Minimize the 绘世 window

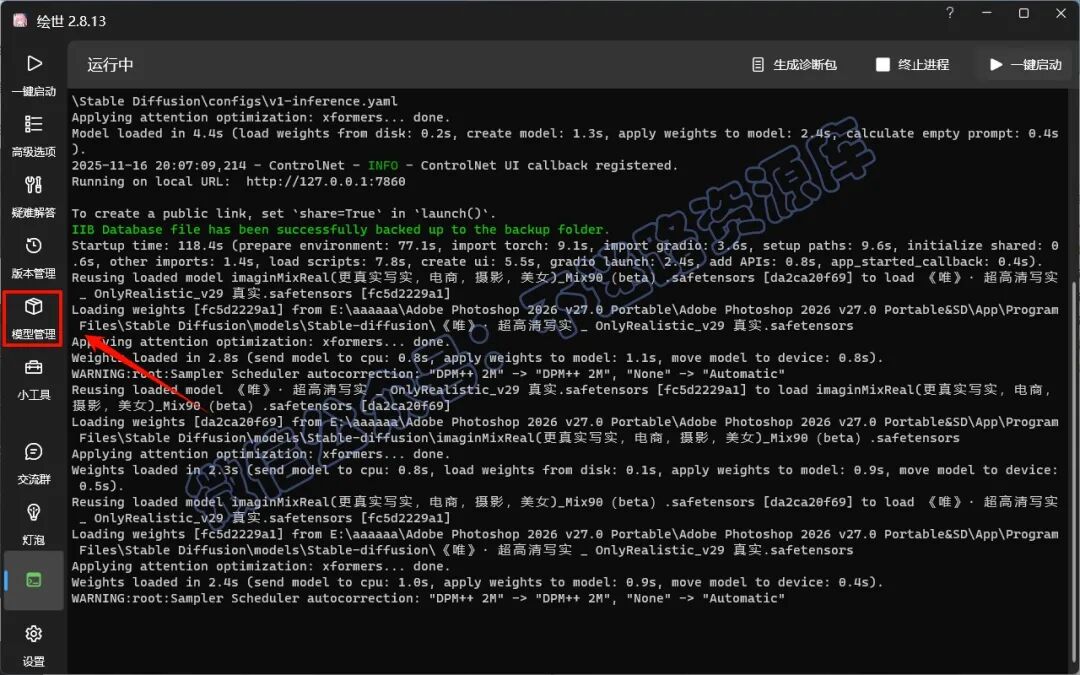(x=986, y=13)
